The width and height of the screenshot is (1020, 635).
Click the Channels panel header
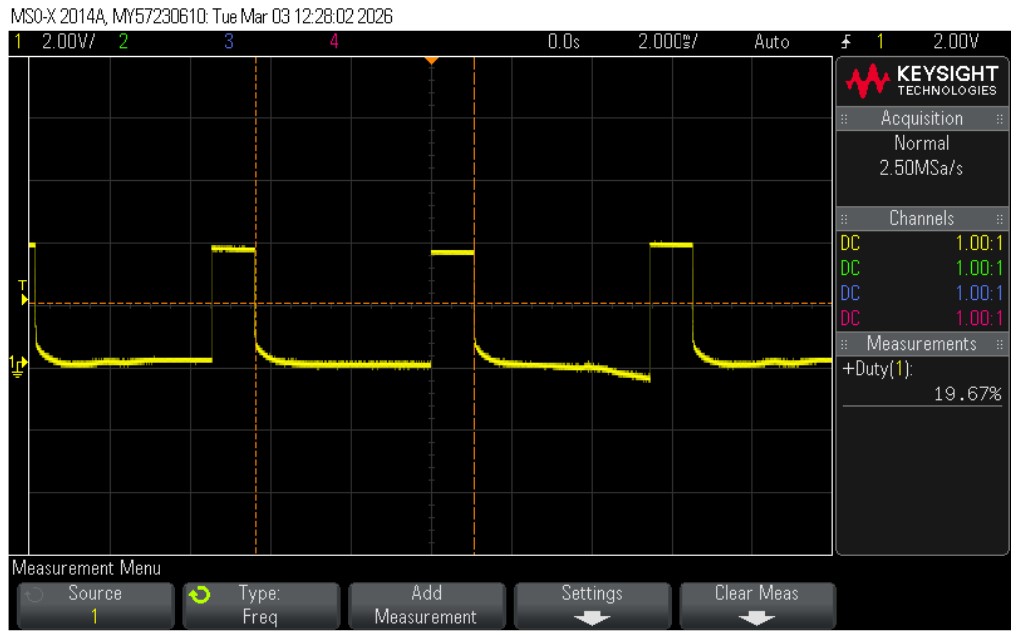[x=921, y=218]
